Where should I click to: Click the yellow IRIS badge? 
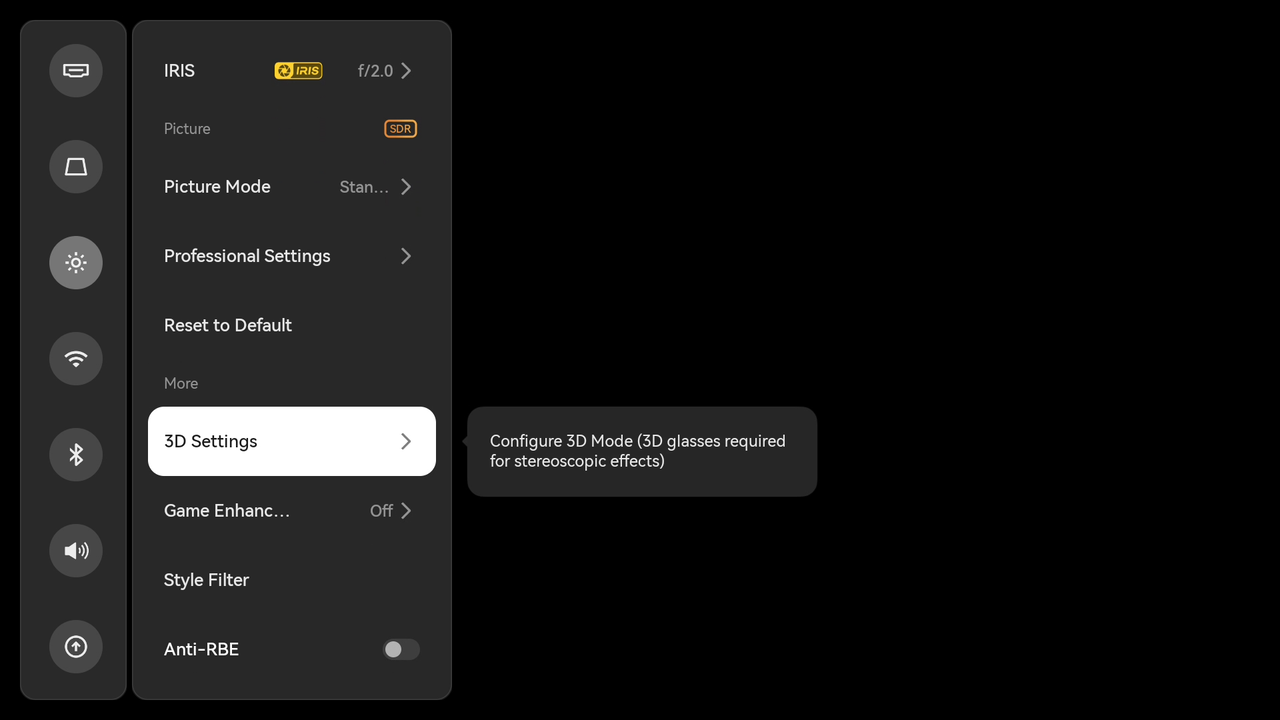[x=298, y=70]
